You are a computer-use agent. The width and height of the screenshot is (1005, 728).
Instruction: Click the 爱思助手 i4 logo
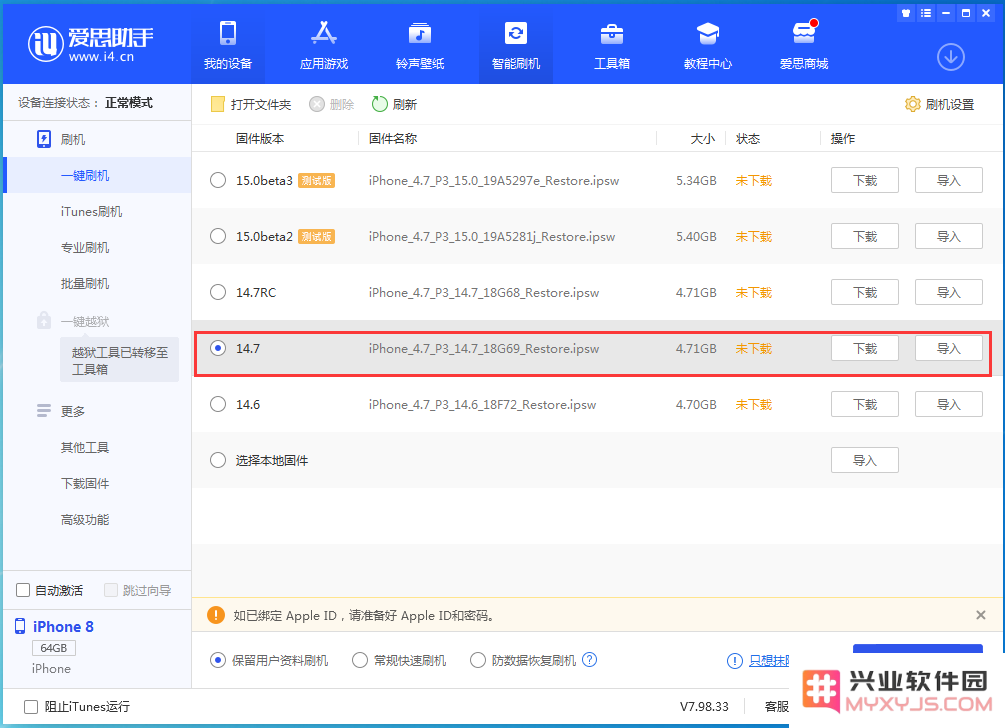point(90,44)
